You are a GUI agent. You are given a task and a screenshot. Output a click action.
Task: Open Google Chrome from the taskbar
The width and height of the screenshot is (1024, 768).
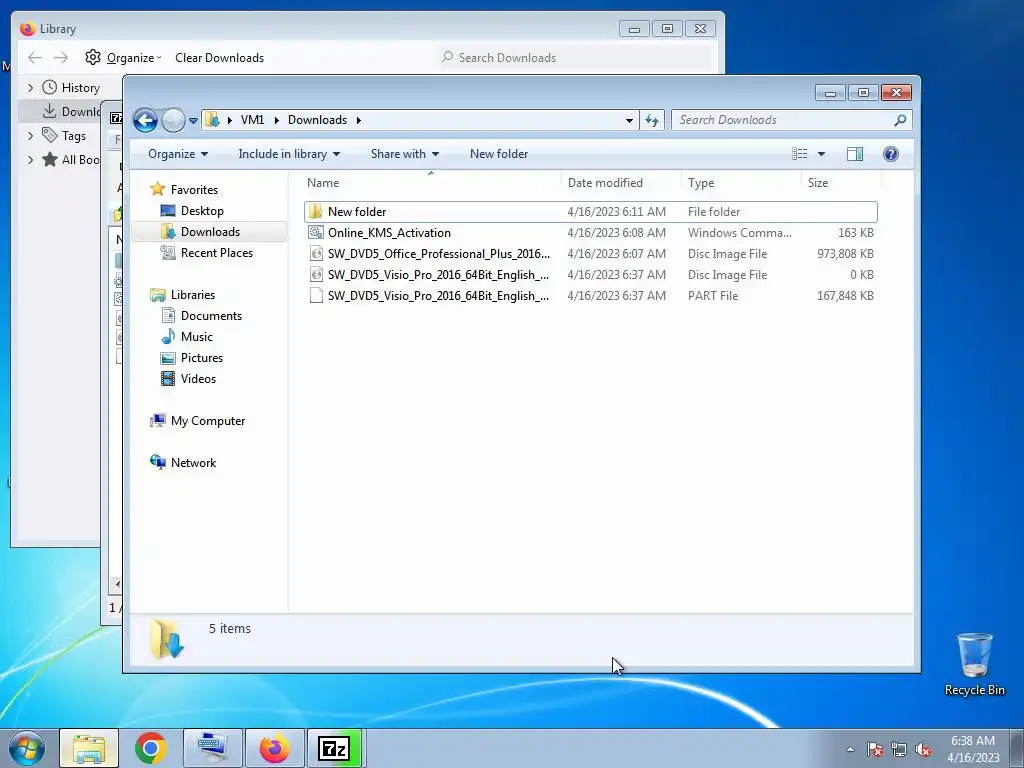[151, 748]
